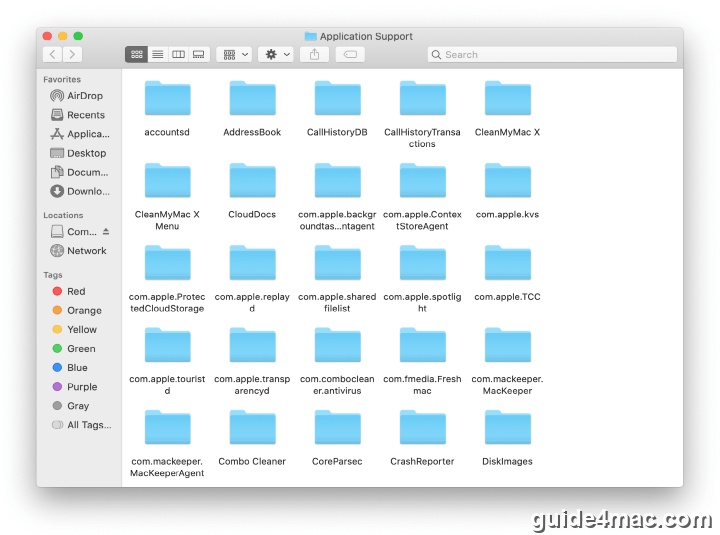The width and height of the screenshot is (720, 535).
Task: Open Documents in the sidebar
Action: tap(79, 172)
